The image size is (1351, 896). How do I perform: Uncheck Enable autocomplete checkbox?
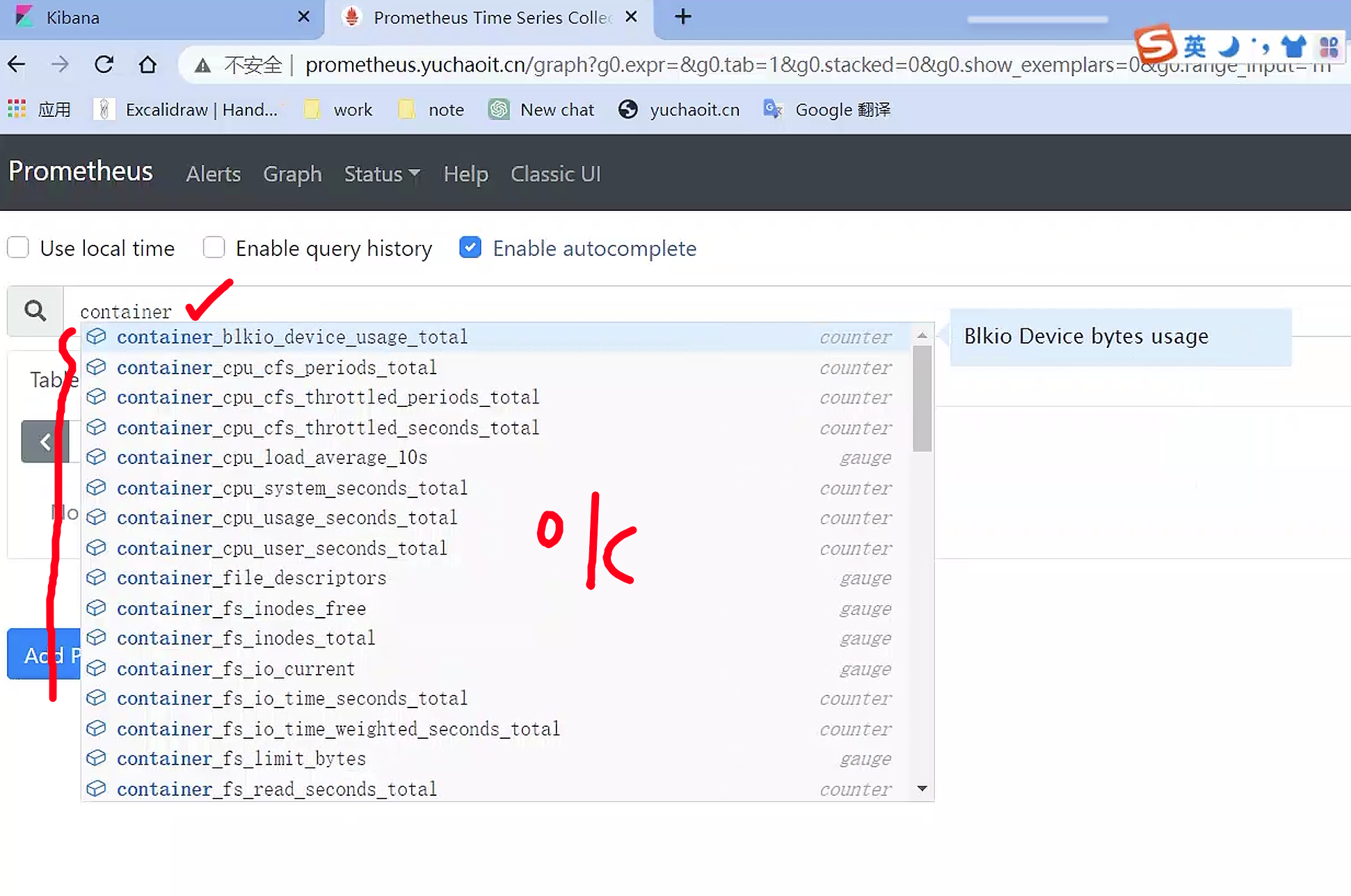470,248
